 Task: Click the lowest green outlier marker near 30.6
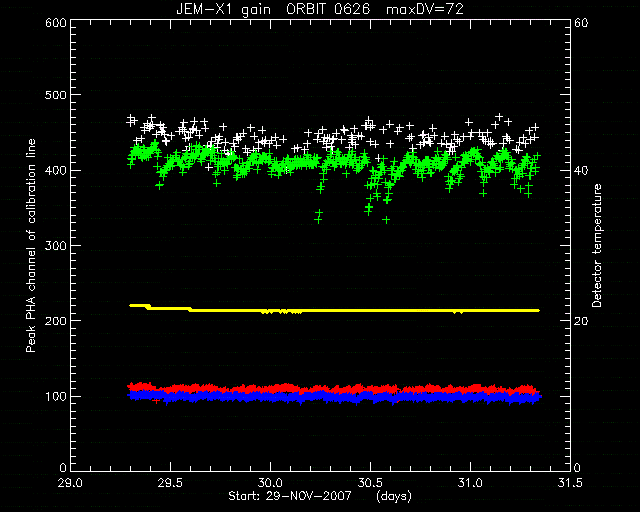point(386,220)
